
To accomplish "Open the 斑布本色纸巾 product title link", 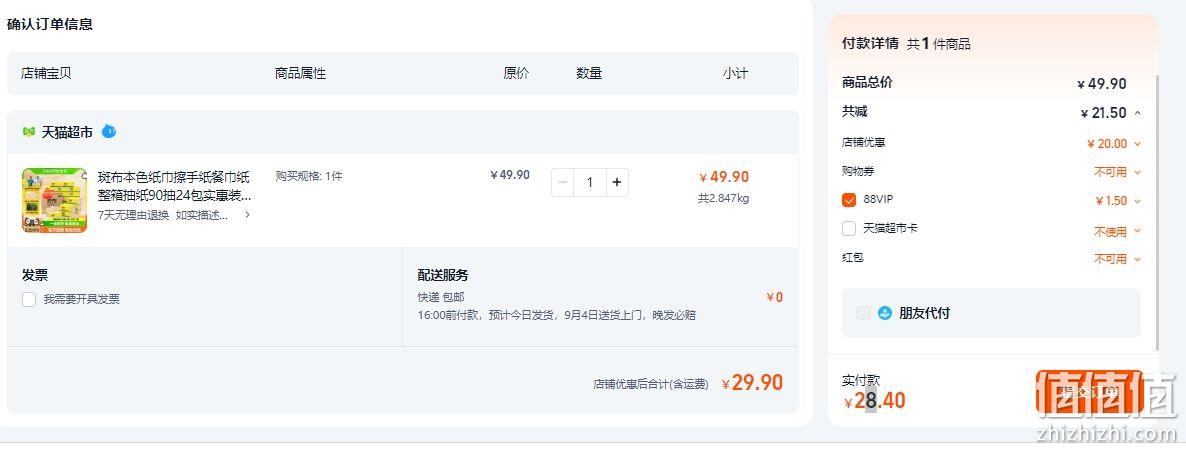I will (175, 186).
